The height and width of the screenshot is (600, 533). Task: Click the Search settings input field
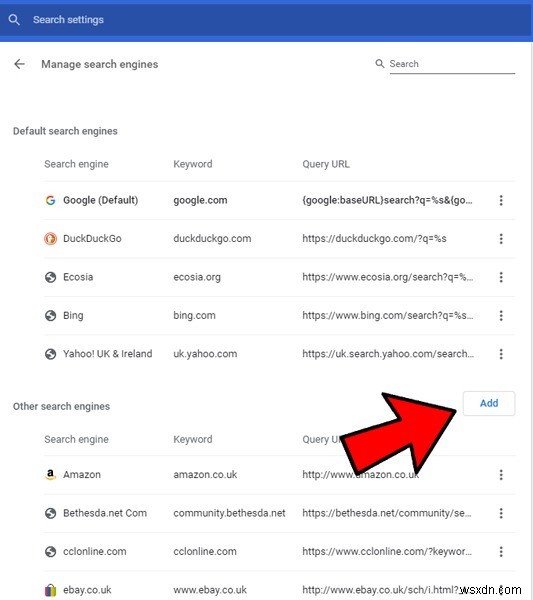click(x=268, y=20)
